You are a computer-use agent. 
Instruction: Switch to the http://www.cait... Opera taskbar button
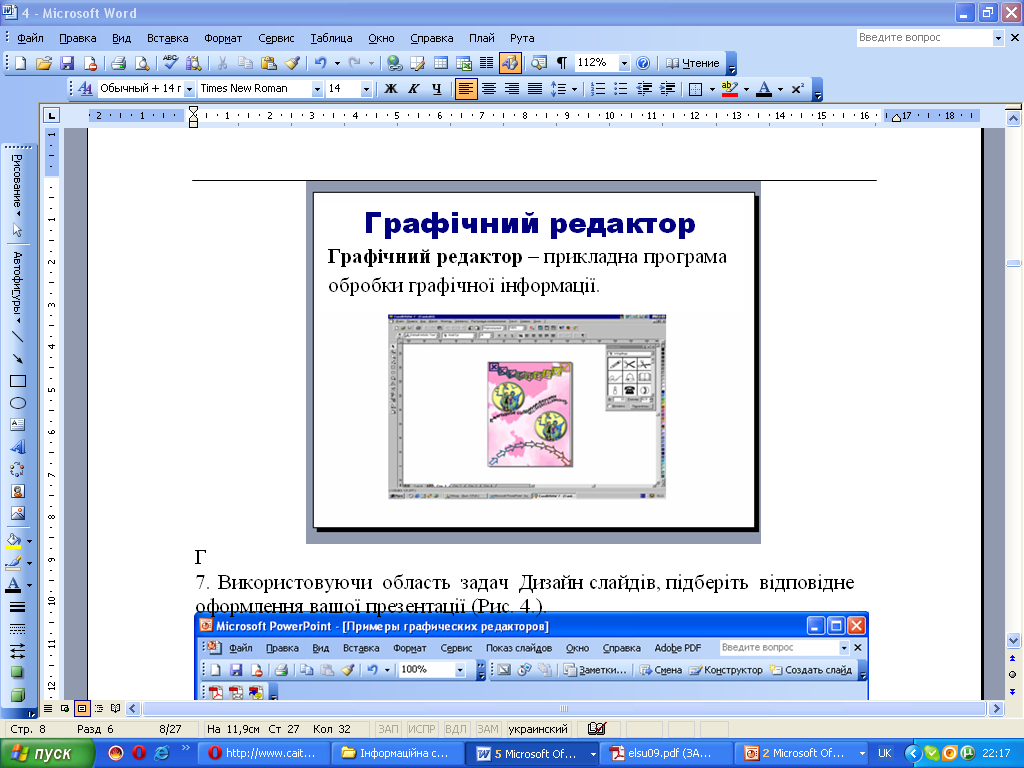tap(264, 754)
